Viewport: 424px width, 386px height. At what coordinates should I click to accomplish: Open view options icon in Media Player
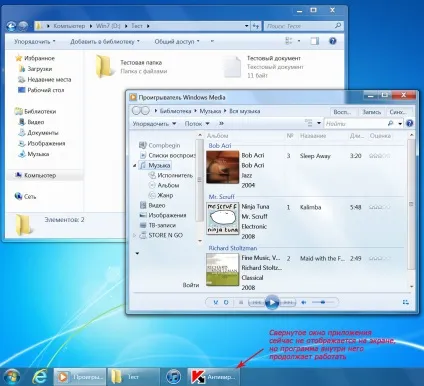309,123
